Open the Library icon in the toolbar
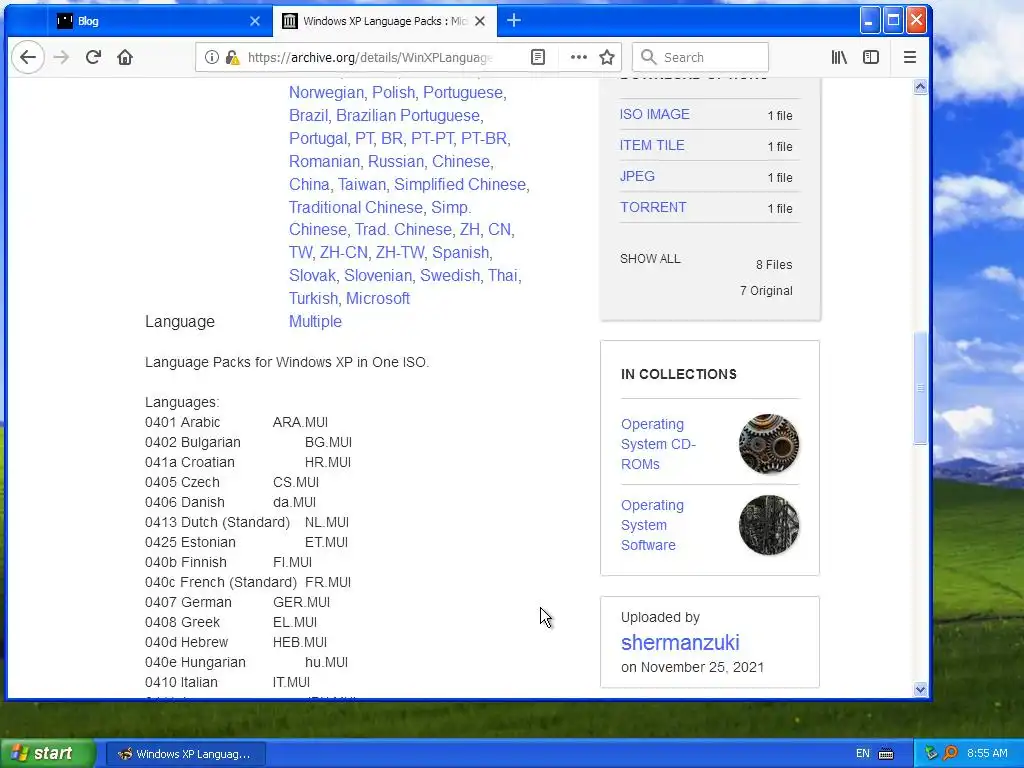The image size is (1024, 768). [x=839, y=57]
